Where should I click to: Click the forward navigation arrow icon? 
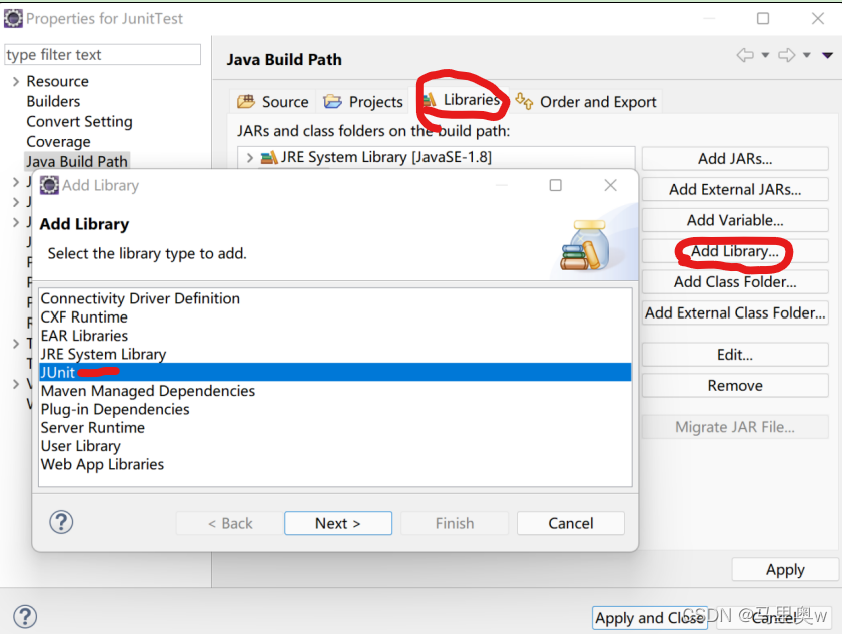(787, 55)
